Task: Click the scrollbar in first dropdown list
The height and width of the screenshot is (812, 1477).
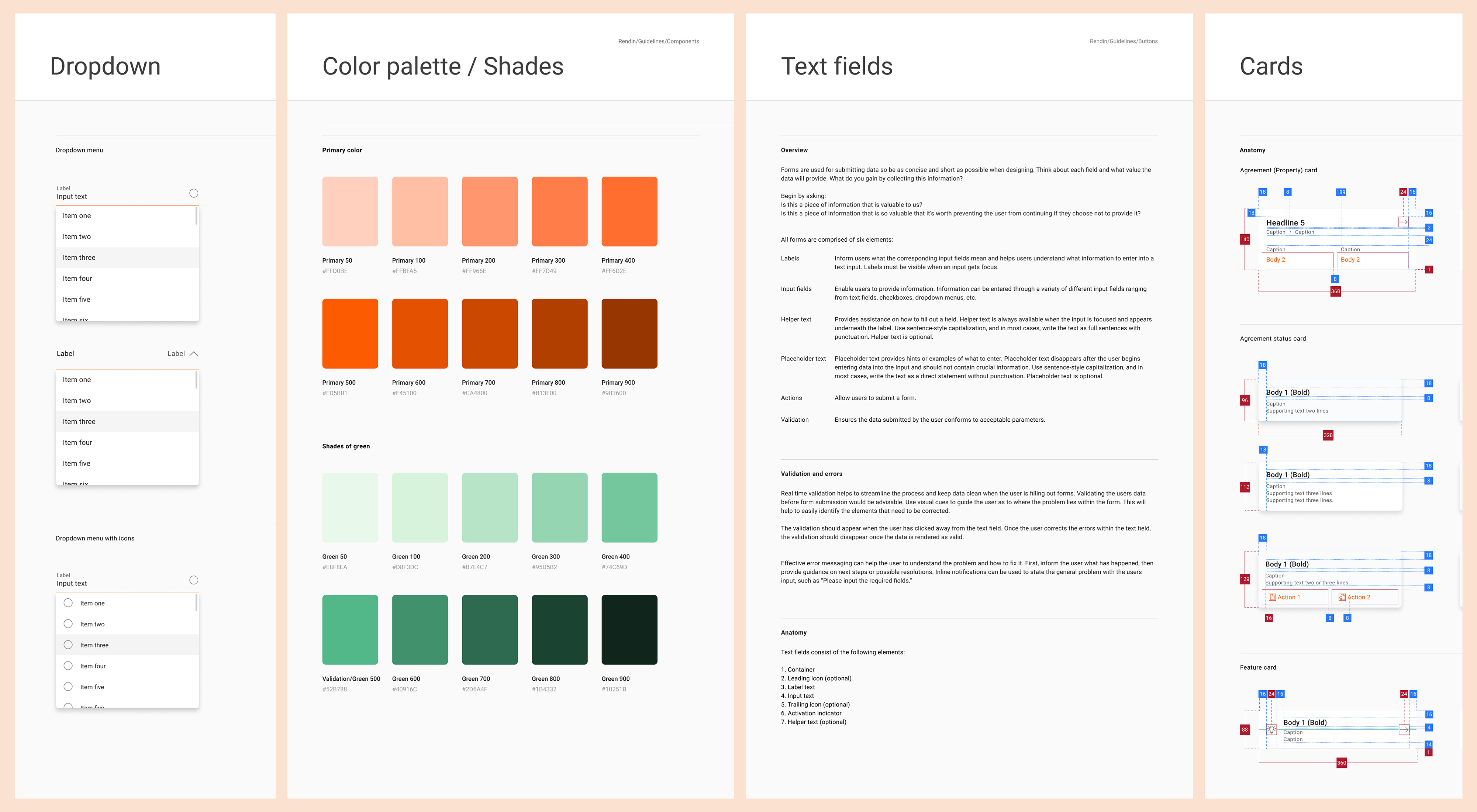Action: [x=197, y=215]
